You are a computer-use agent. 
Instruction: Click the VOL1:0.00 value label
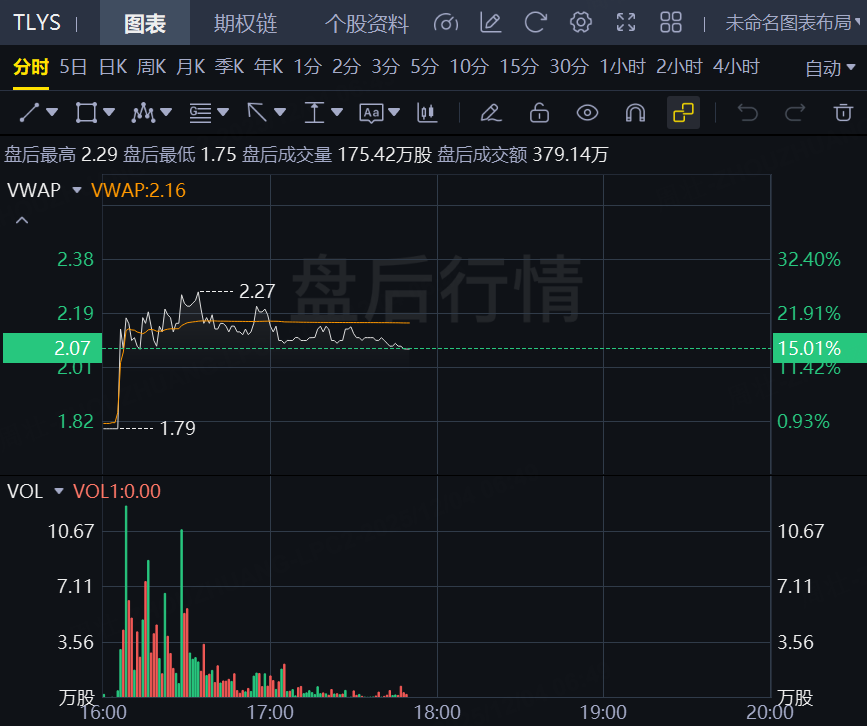pos(117,491)
